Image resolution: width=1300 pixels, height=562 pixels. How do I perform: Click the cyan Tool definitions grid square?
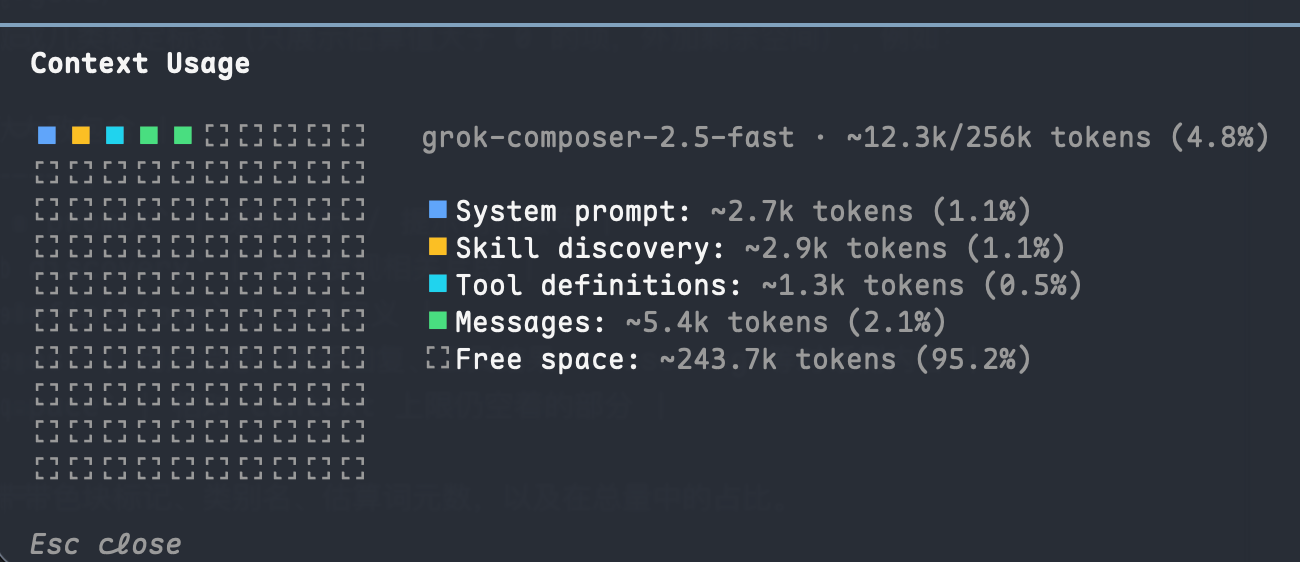(115, 135)
